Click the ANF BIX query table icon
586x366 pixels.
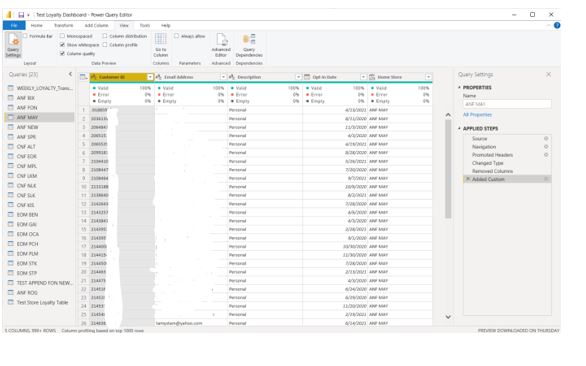pos(11,98)
